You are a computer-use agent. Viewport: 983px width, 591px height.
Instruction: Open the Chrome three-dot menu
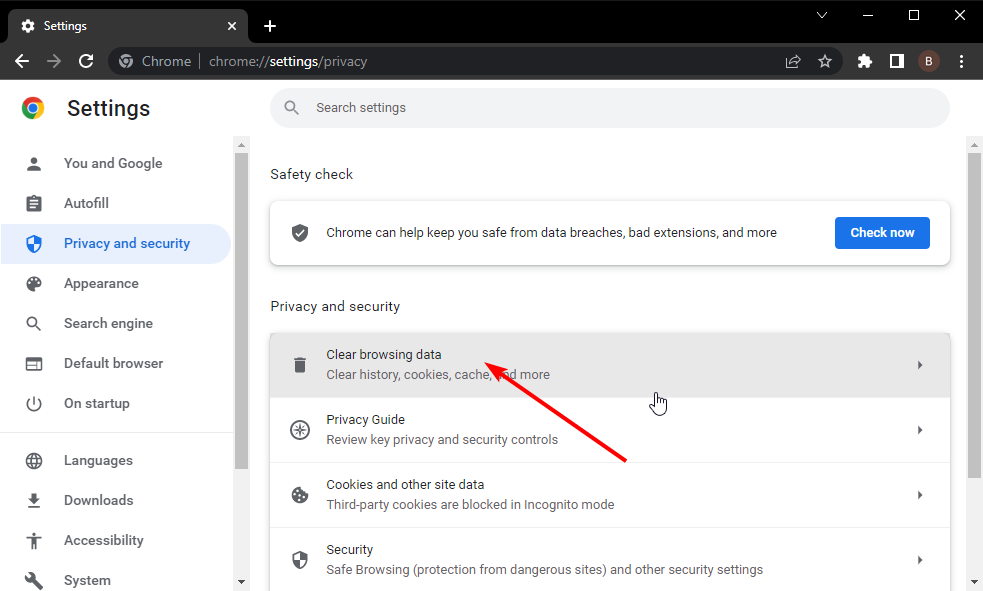pyautogui.click(x=961, y=61)
